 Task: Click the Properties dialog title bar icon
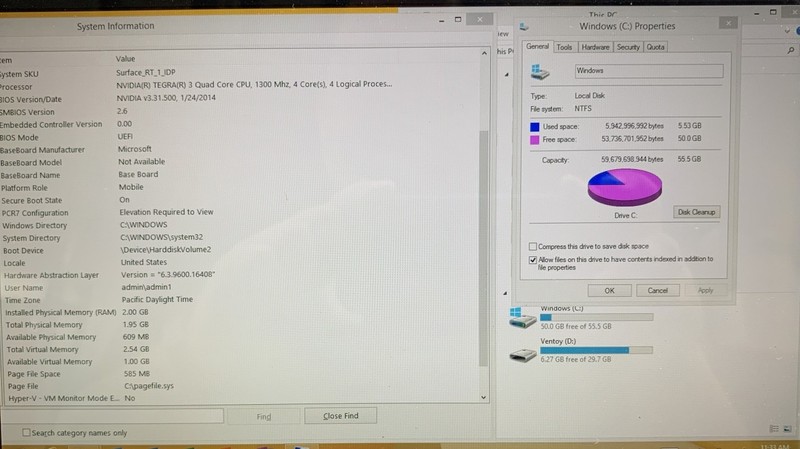pos(524,26)
